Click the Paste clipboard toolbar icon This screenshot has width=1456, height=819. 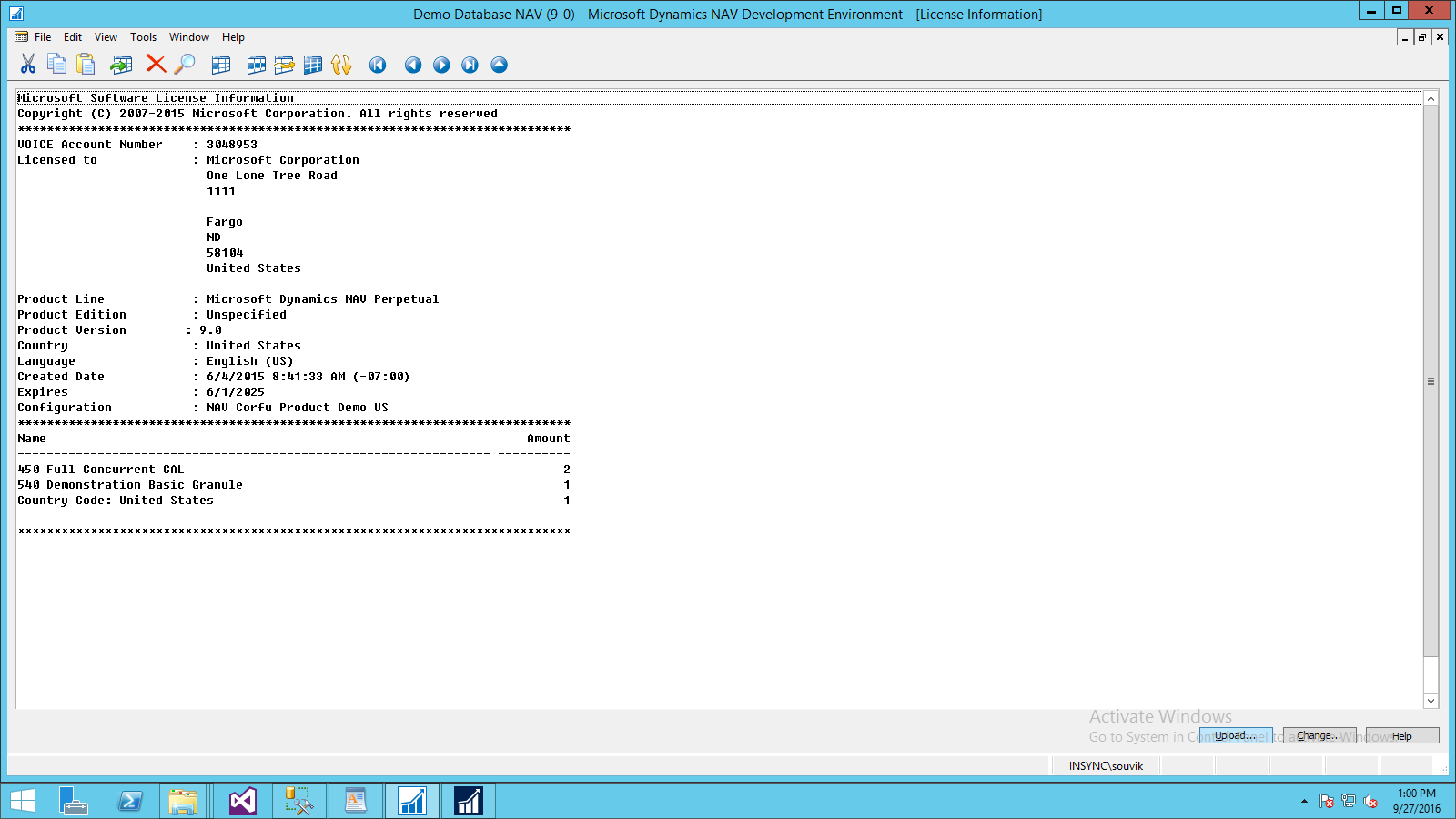86,64
